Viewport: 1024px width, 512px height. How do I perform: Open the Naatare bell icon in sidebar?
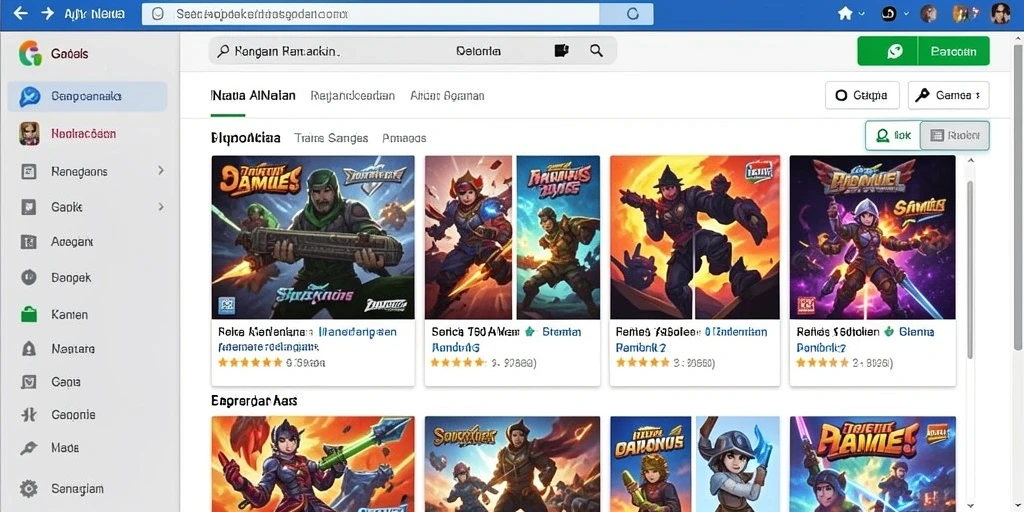(29, 349)
